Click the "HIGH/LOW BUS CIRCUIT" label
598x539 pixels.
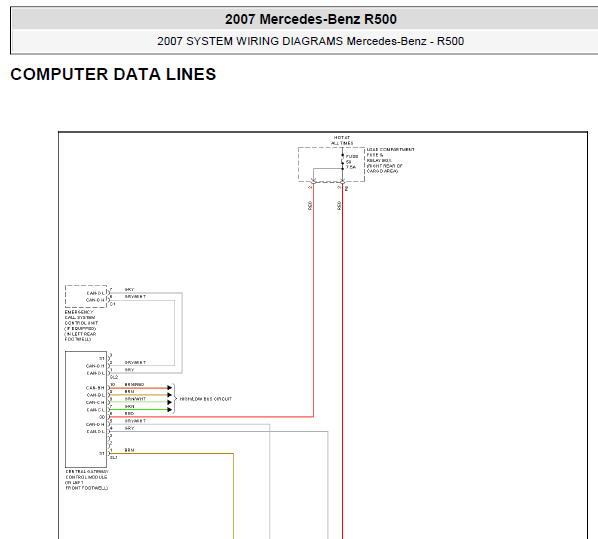coord(206,399)
